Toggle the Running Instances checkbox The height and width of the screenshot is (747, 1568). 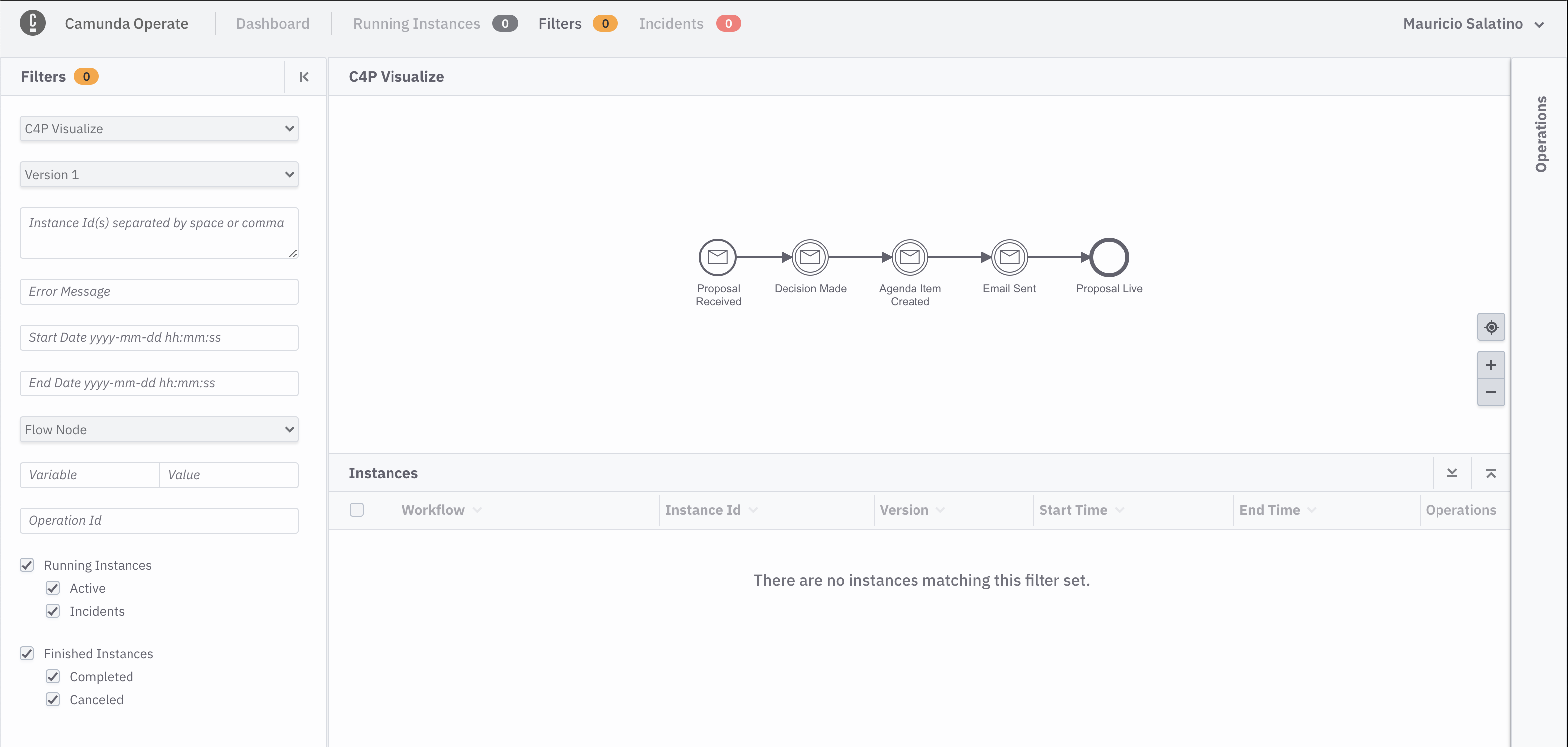pyautogui.click(x=28, y=564)
